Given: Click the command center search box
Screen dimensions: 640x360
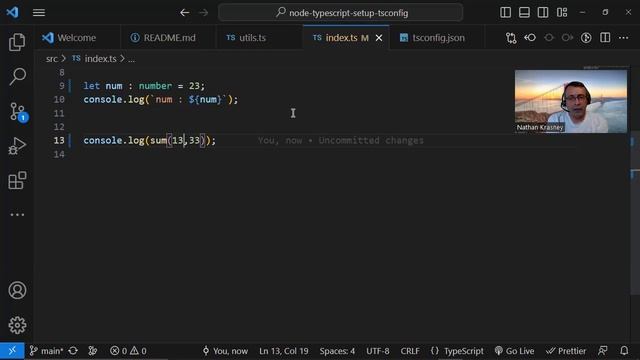Looking at the screenshot, I should (340, 13).
